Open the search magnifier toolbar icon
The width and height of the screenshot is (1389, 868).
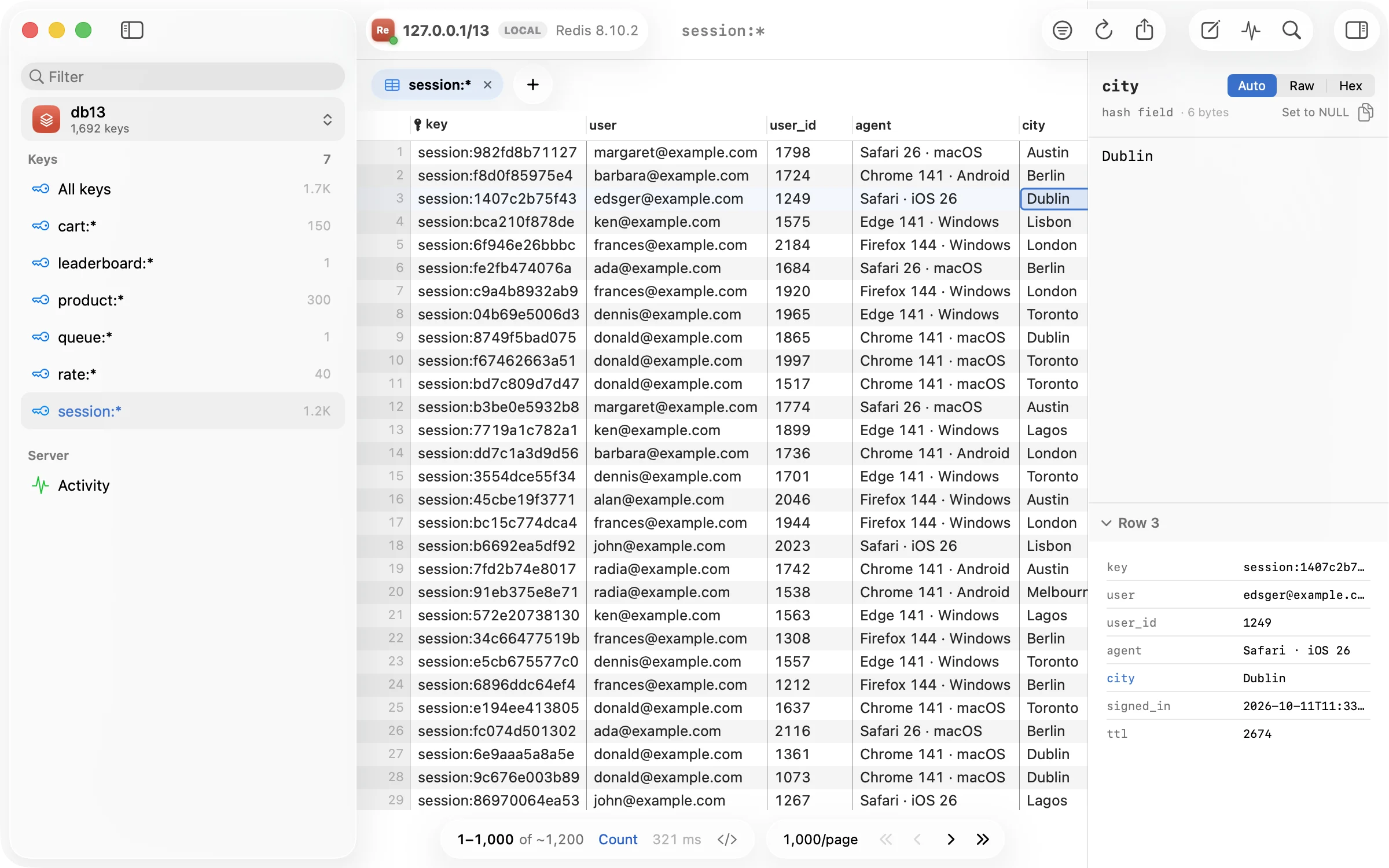[1291, 30]
